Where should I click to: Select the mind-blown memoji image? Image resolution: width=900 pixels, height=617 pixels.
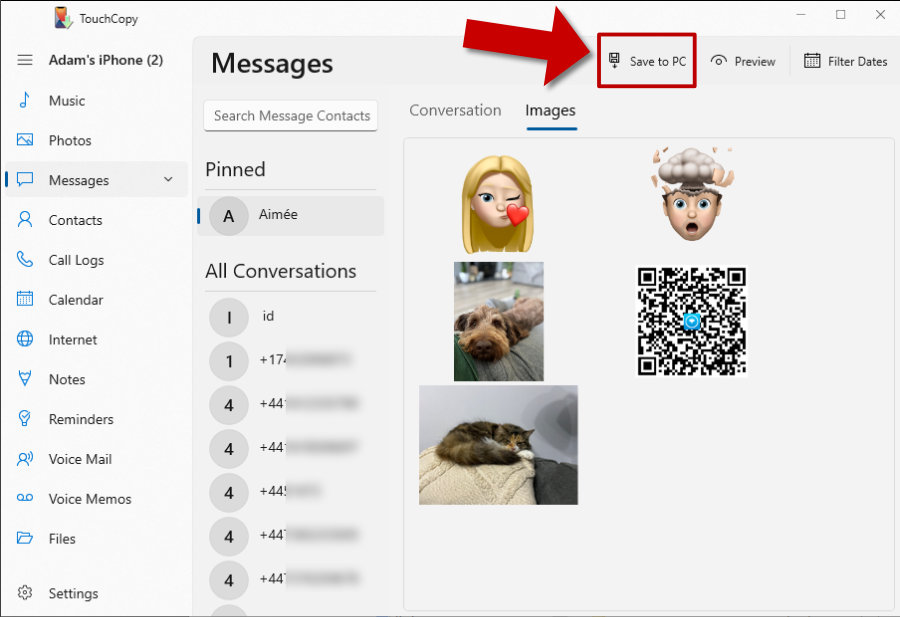692,193
